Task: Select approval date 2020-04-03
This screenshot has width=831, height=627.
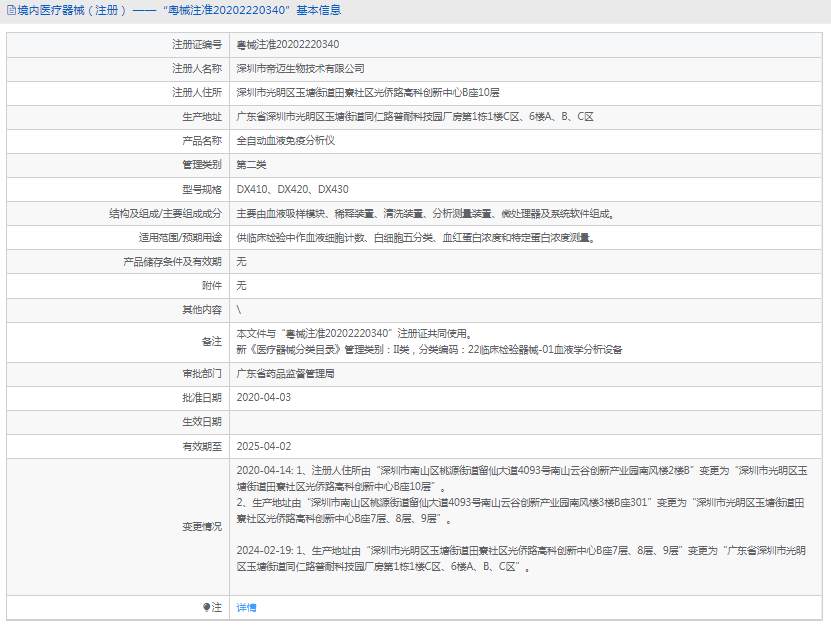Action: [x=264, y=398]
